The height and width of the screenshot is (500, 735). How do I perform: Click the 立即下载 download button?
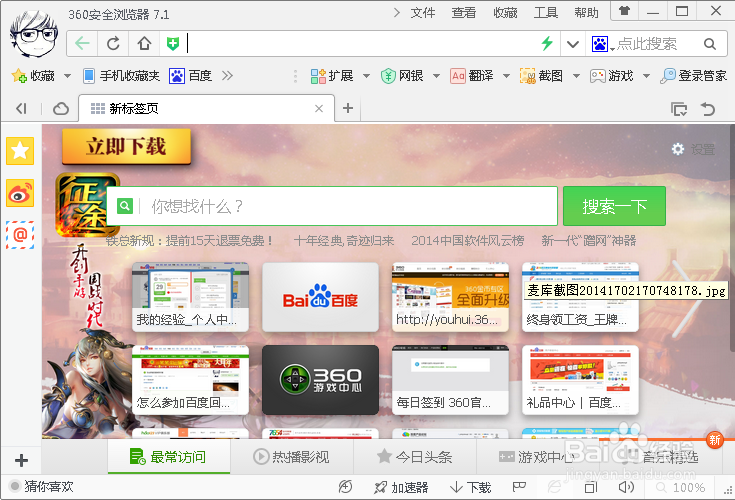coord(127,147)
